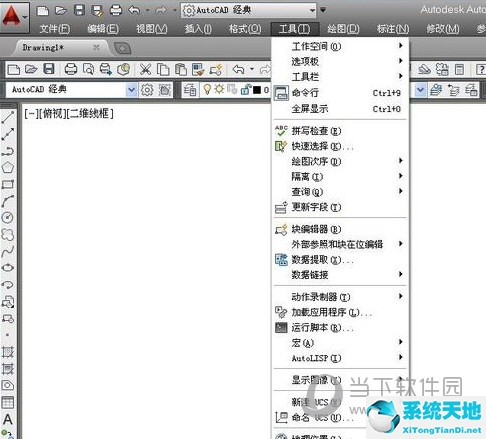Screen dimensions: 486x439
Task: Switch to the Drawing1* tab
Action: coord(43,48)
